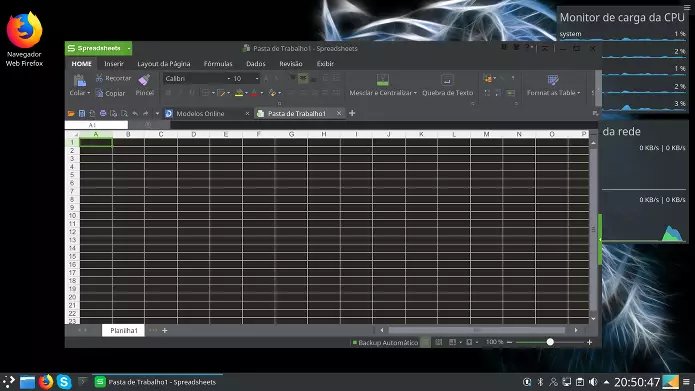Click the Mesclar e Centralizar icon
Viewport: 695px width, 391px height.
pos(383,80)
